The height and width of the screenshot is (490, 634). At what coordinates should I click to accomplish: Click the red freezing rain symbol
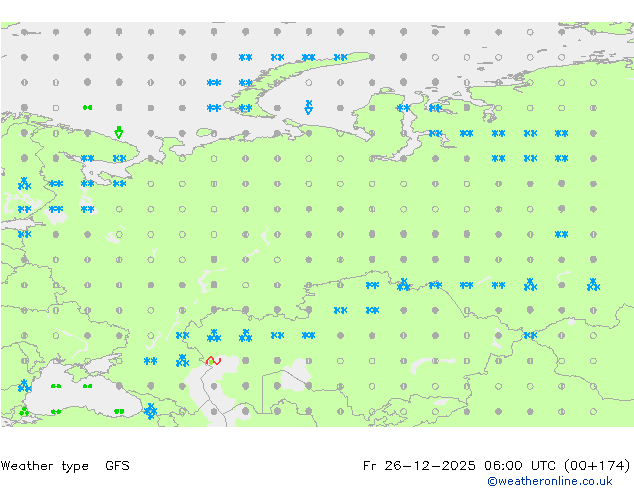[213, 361]
